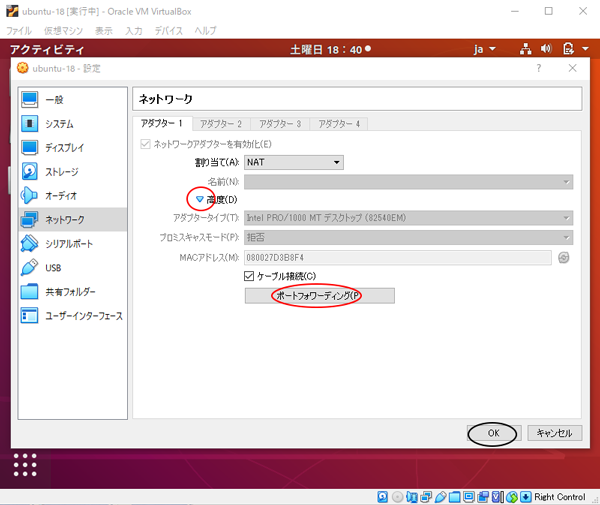Toggle Enable Network Adapter (ネットワークアダプターを有効化) checkbox
Image resolution: width=600 pixels, height=505 pixels.
click(x=145, y=144)
